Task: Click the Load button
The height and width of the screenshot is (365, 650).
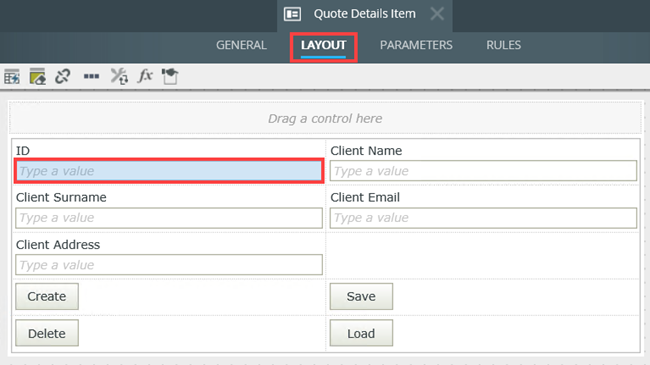Action: pos(361,333)
